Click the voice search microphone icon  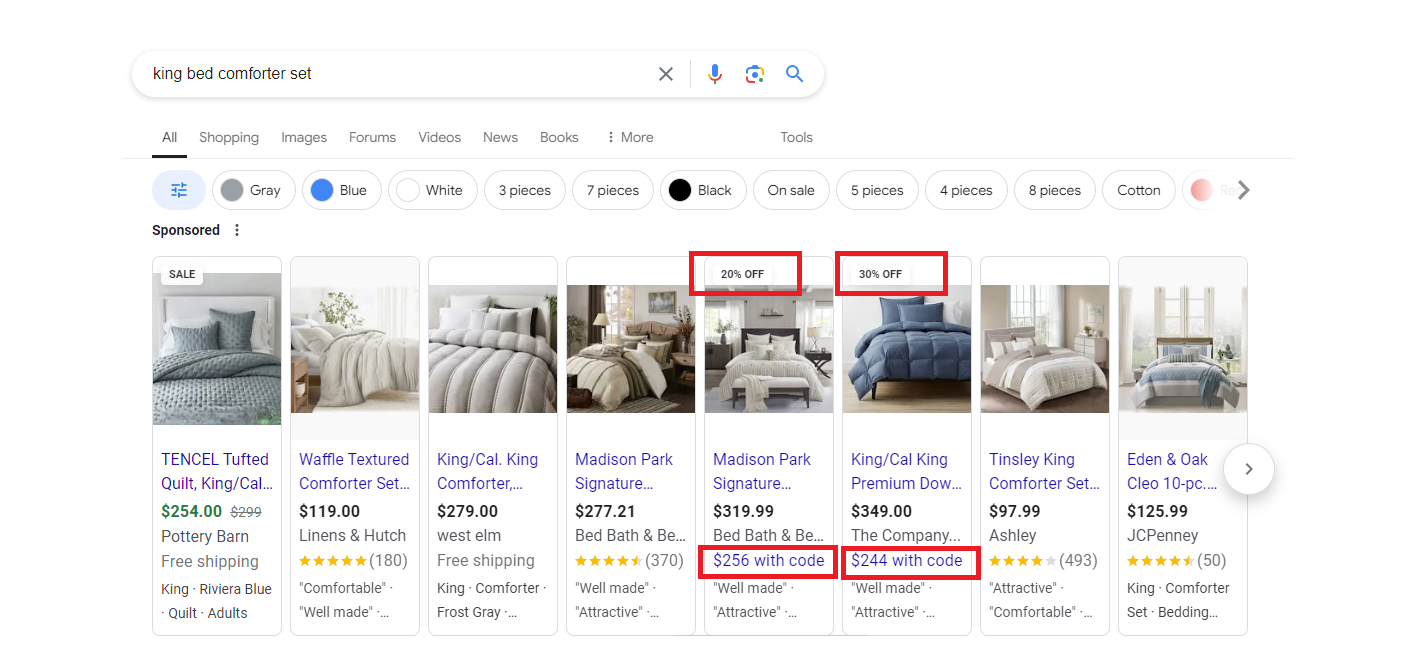[715, 73]
